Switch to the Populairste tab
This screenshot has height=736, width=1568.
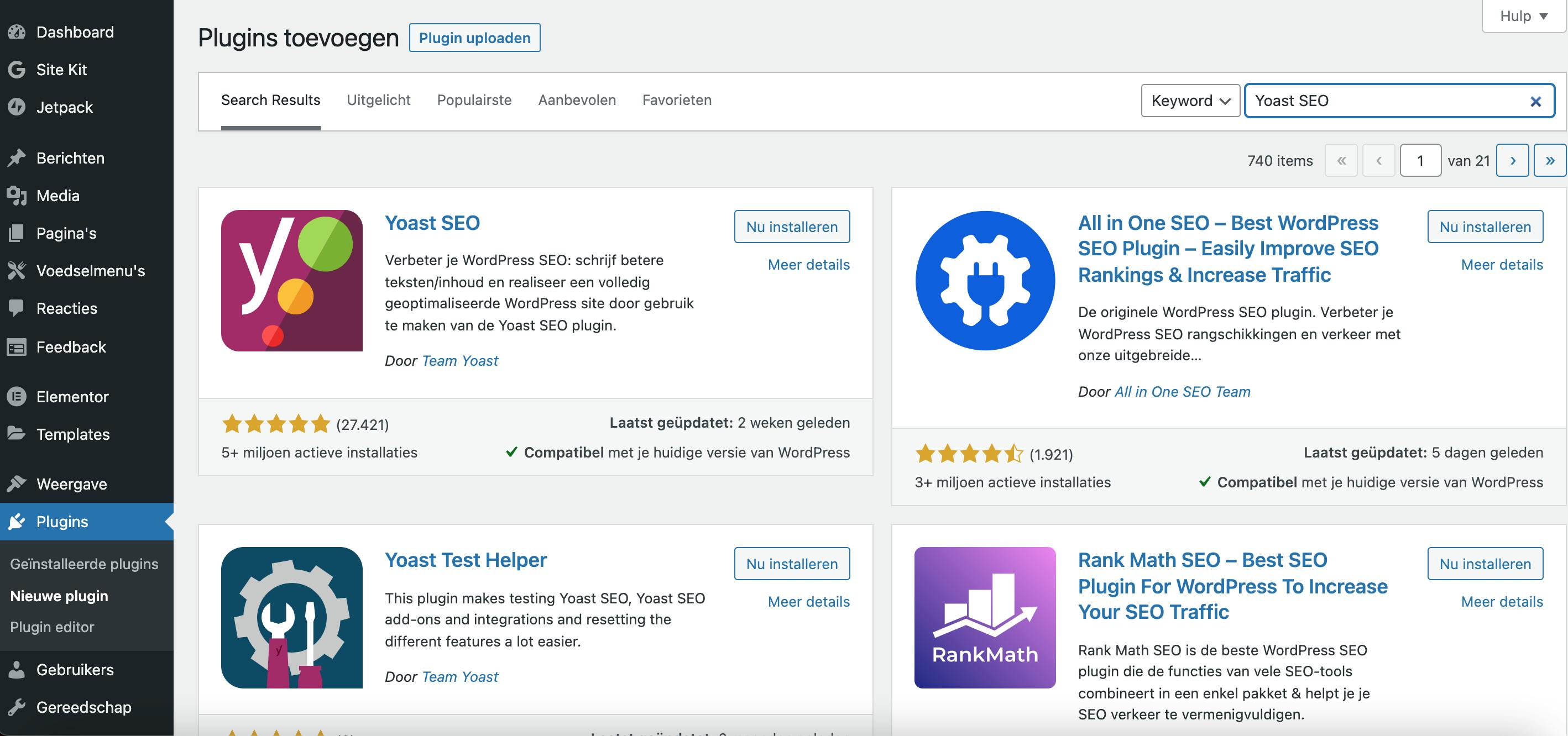tap(474, 100)
